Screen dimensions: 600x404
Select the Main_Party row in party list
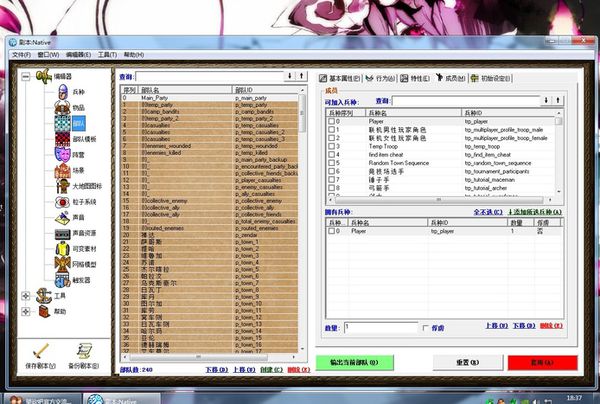pyautogui.click(x=209, y=98)
